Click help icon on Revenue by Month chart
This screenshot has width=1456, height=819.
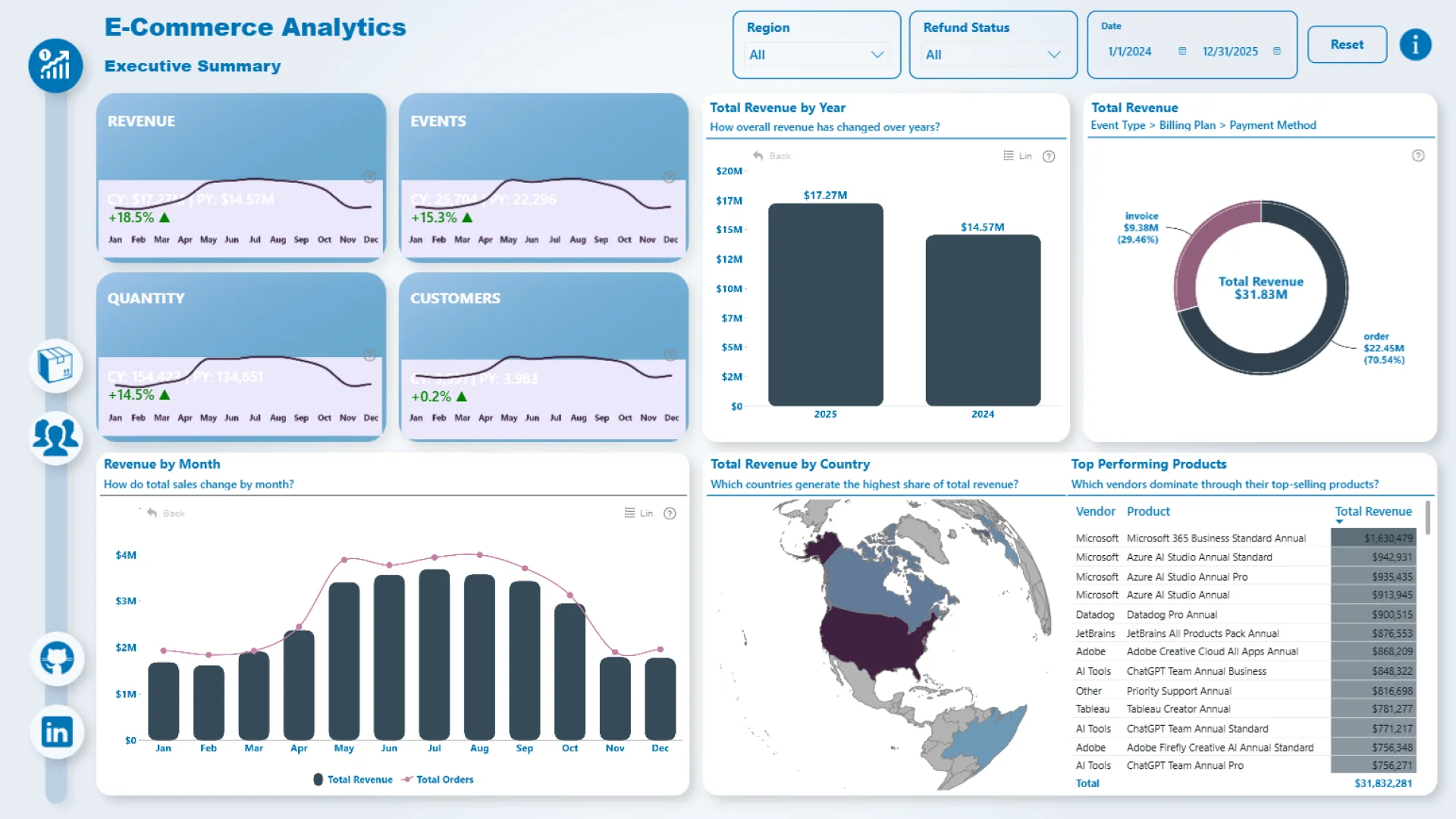coord(670,513)
